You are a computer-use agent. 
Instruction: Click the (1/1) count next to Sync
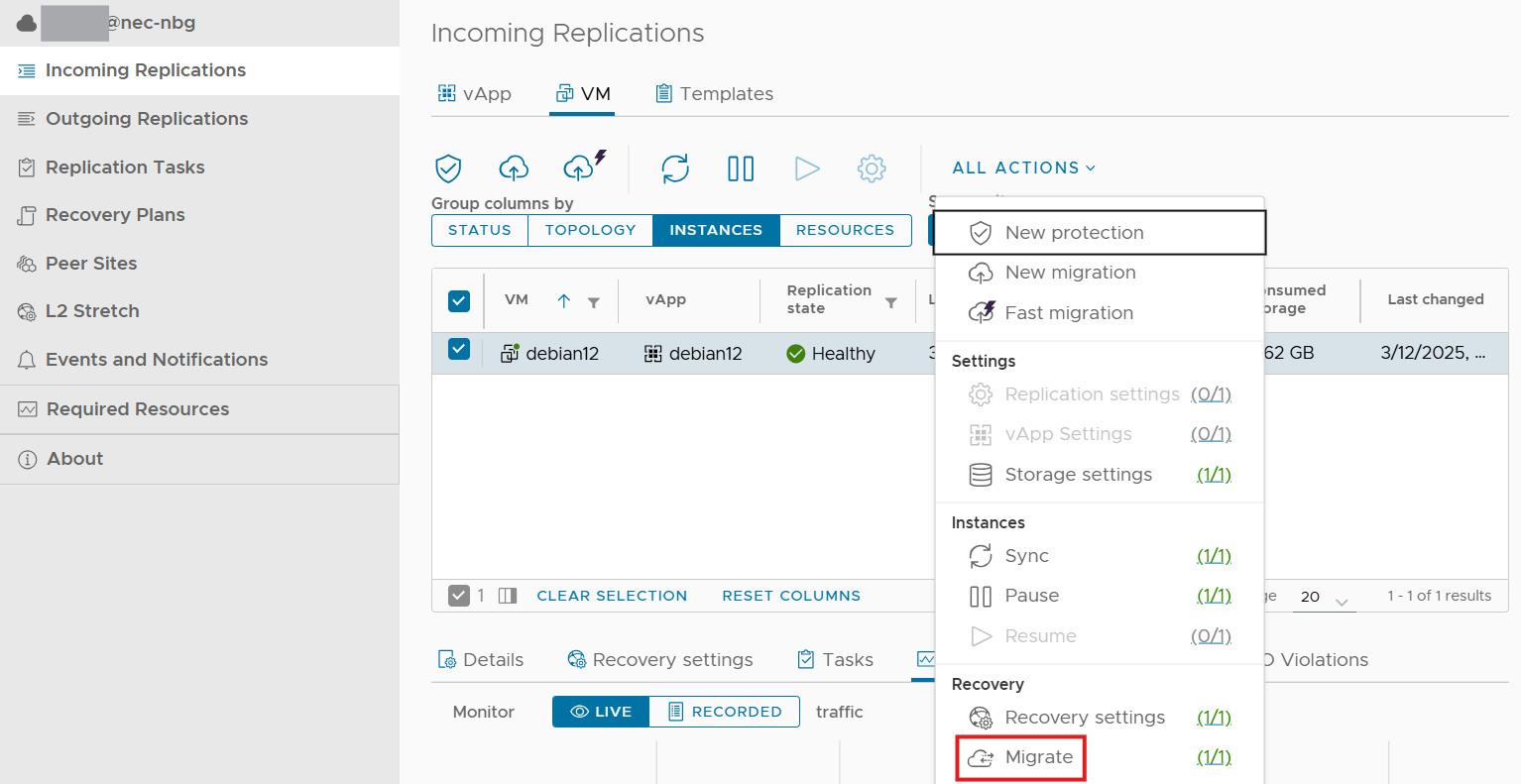tap(1214, 556)
